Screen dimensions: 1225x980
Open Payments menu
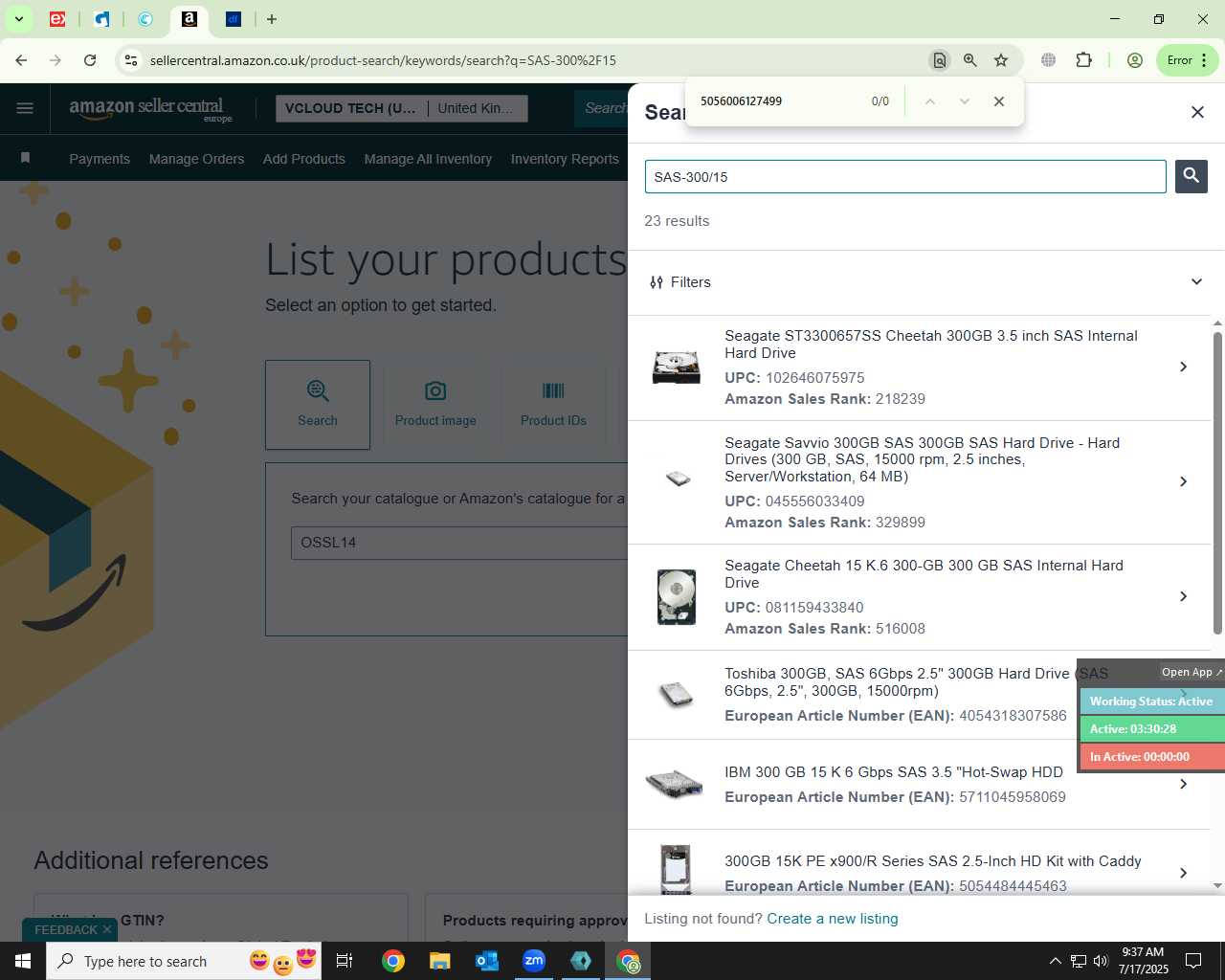[x=100, y=159]
